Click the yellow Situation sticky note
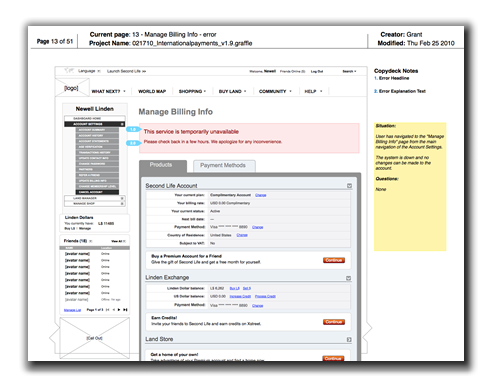Viewport: 488px width, 383px height. point(410,187)
